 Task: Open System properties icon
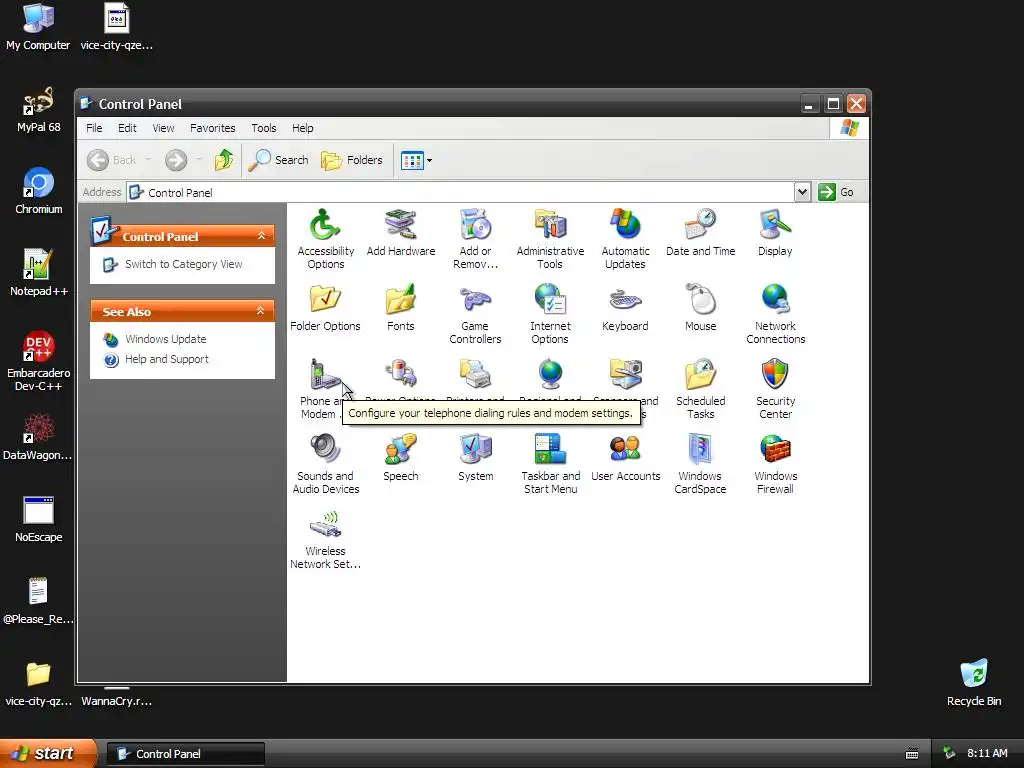475,450
